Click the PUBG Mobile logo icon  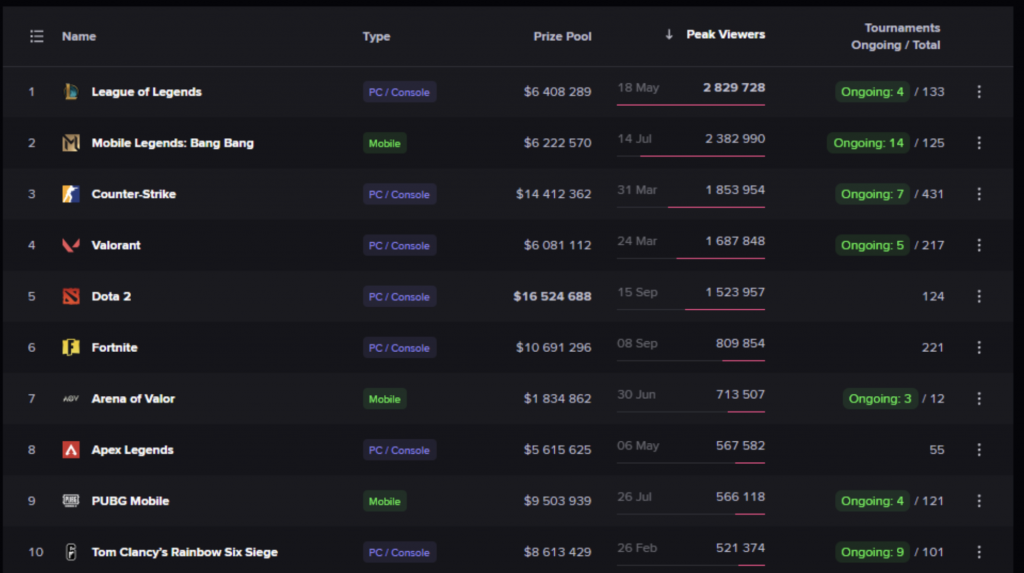point(71,500)
